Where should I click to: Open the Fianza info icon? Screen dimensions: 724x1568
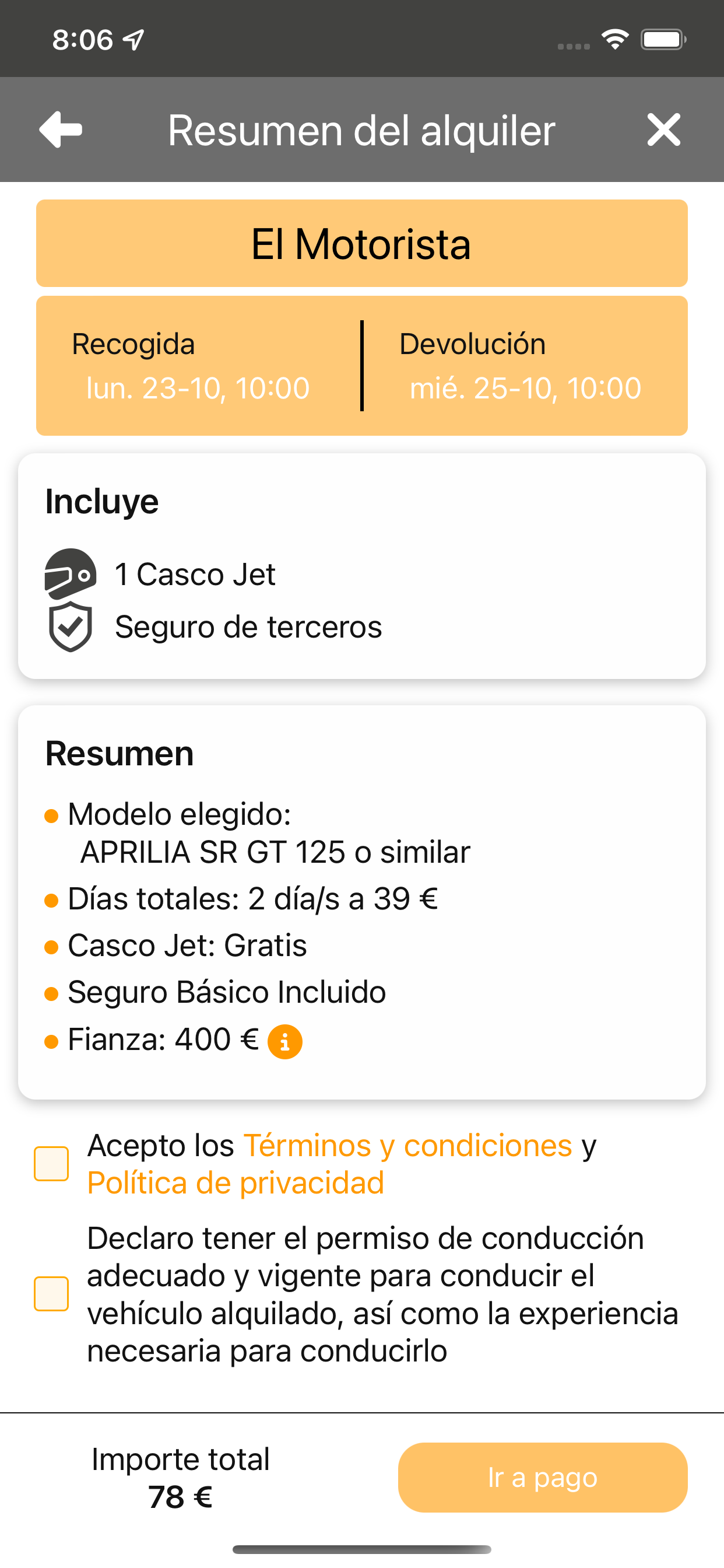[x=284, y=1041]
